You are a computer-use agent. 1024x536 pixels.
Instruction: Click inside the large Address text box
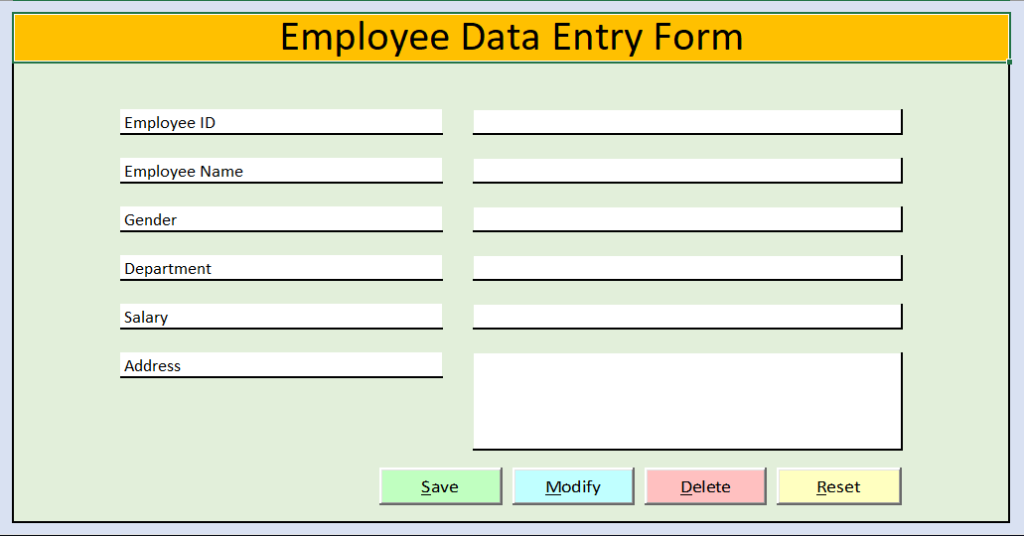(x=688, y=401)
